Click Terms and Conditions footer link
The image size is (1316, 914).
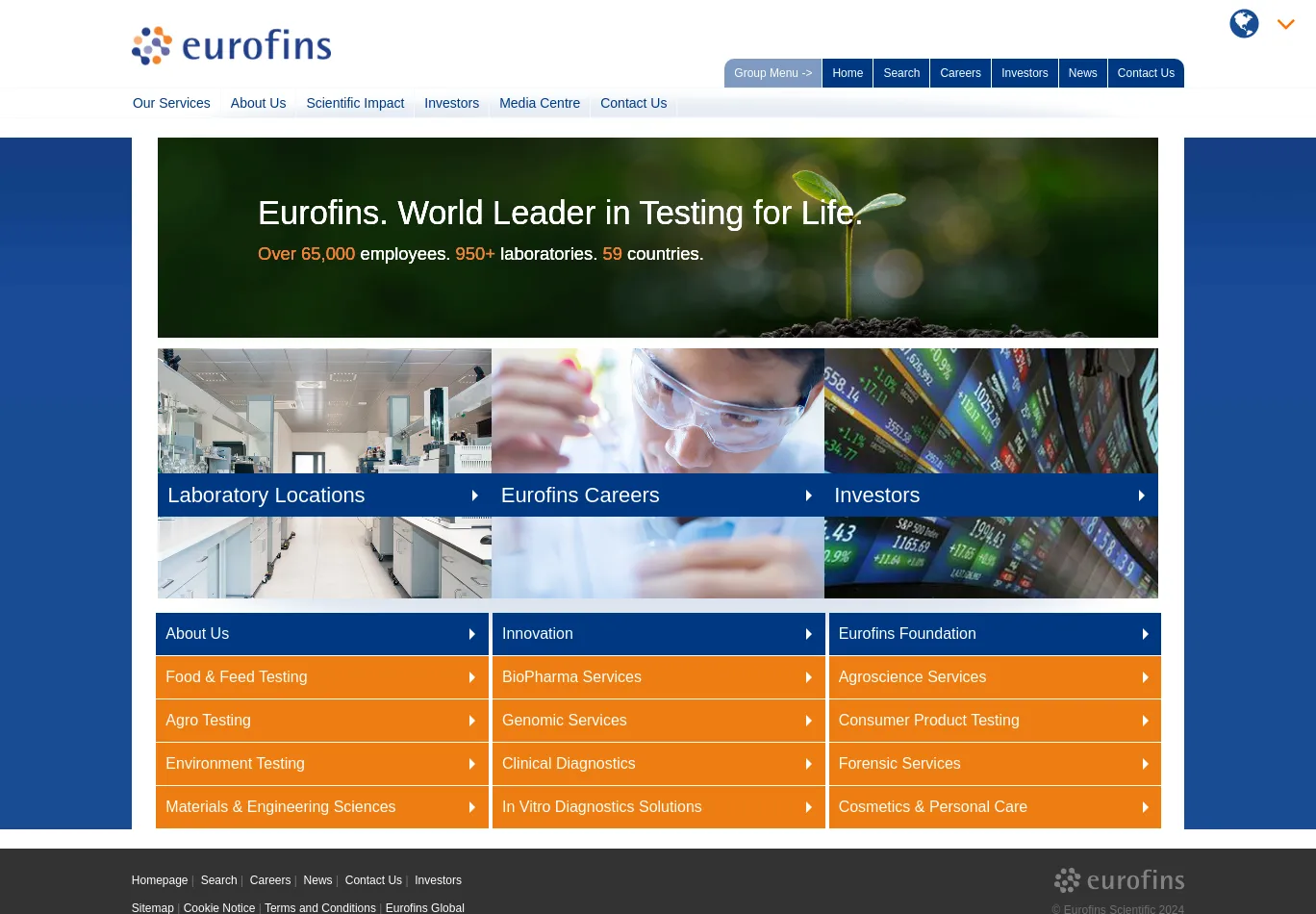pos(320,908)
